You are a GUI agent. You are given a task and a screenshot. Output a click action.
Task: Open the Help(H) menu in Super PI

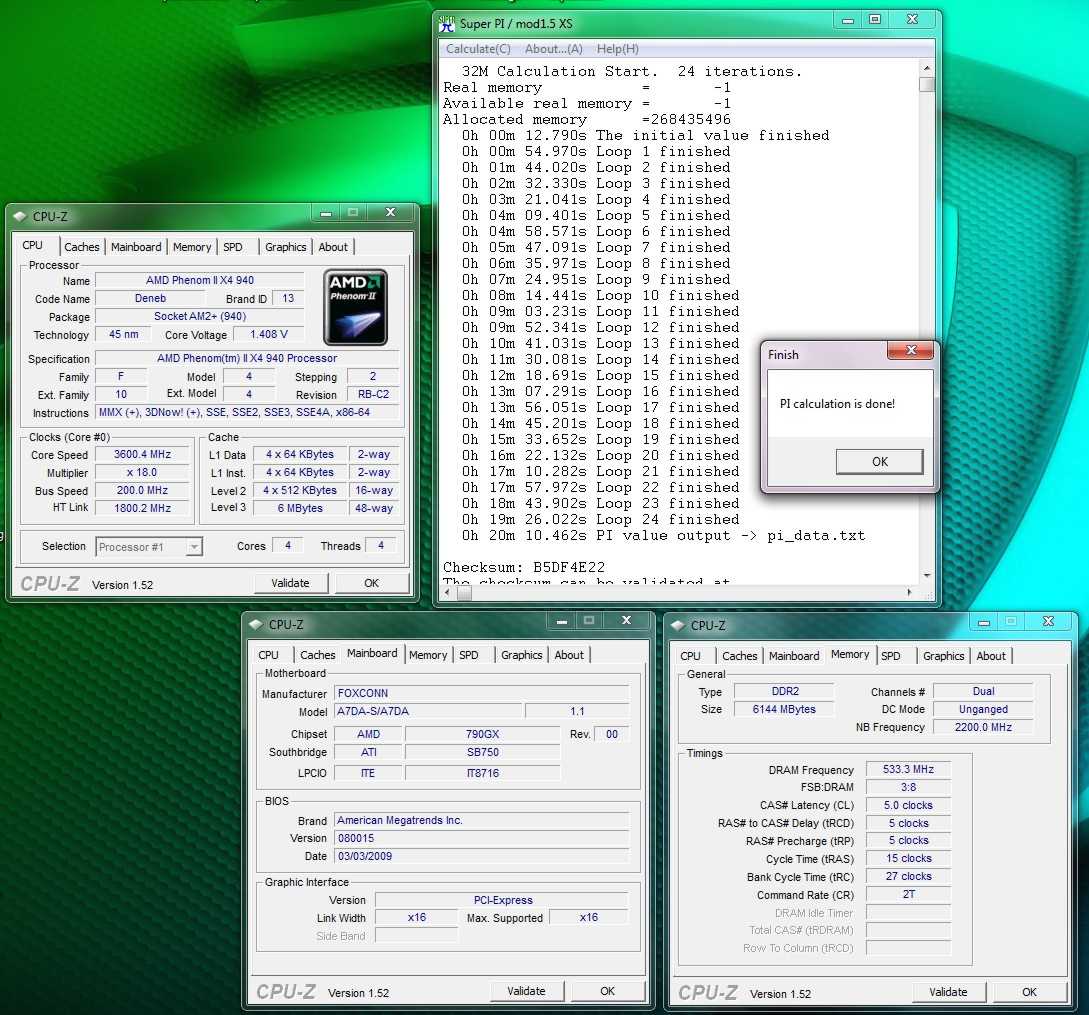(617, 49)
